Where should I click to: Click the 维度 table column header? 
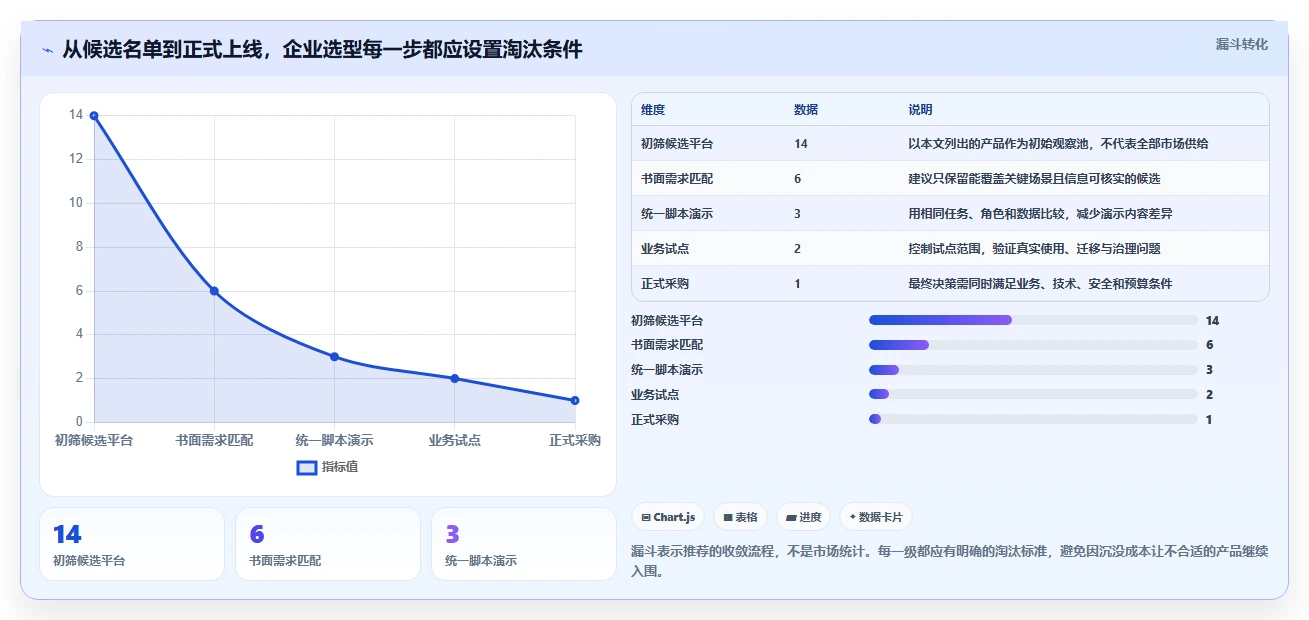click(x=653, y=110)
